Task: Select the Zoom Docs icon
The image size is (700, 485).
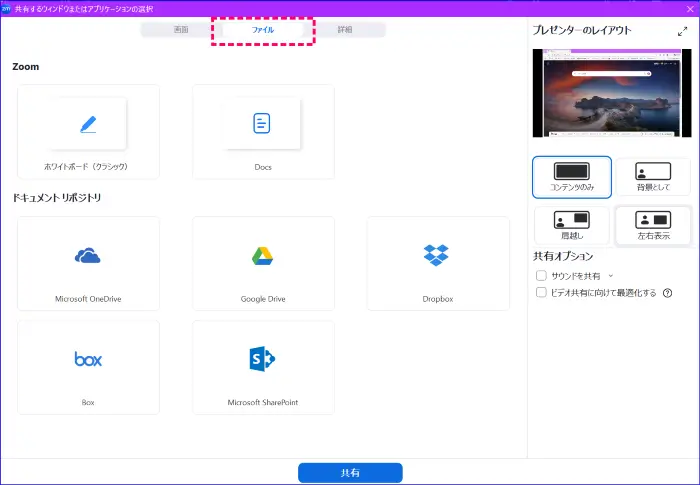Action: [262, 123]
